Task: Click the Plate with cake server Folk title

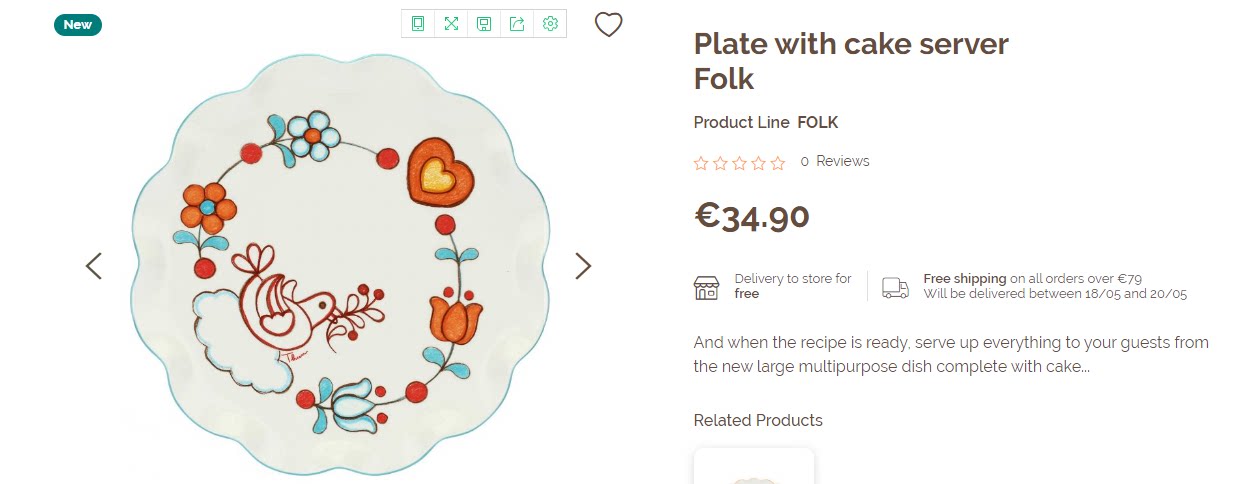Action: [x=851, y=61]
